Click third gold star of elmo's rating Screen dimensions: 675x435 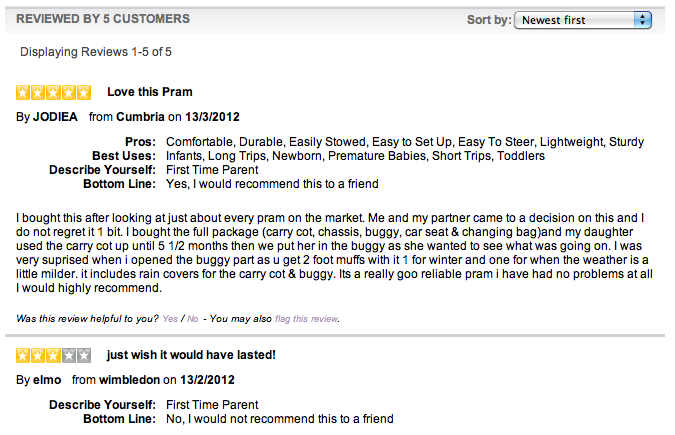pyautogui.click(x=53, y=355)
